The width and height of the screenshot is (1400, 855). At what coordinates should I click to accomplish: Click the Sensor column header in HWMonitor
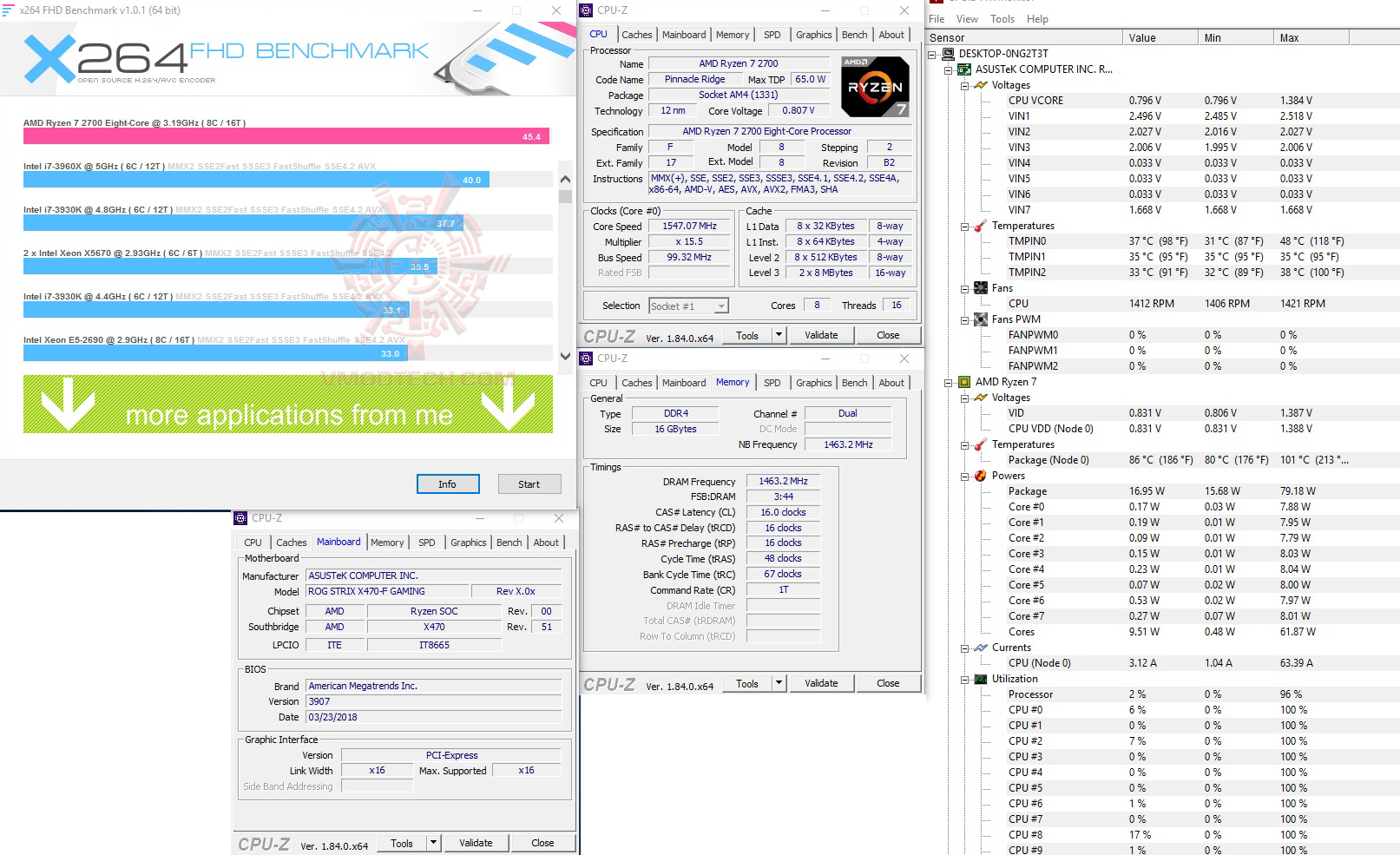tap(1025, 38)
